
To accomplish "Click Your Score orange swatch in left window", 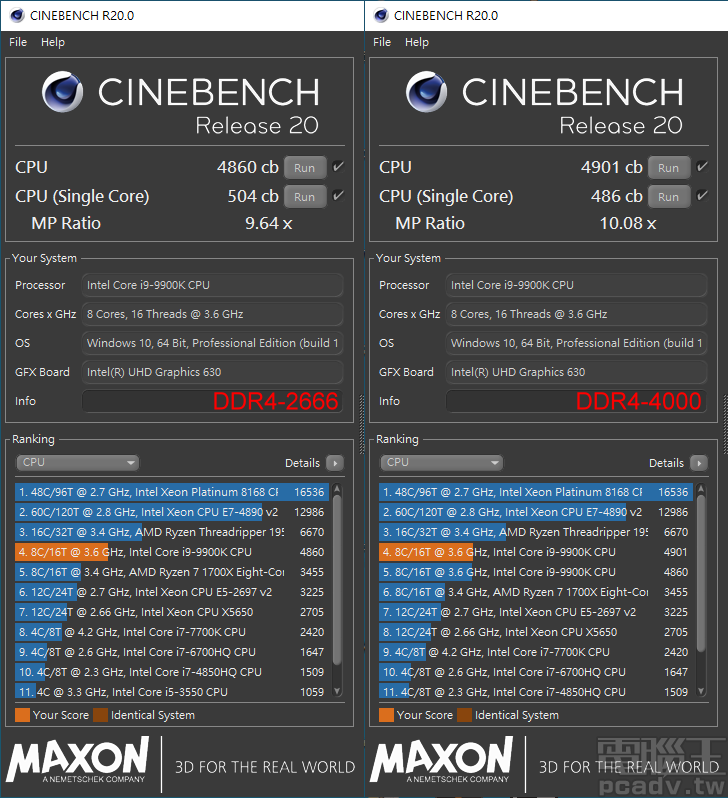I will pos(22,715).
